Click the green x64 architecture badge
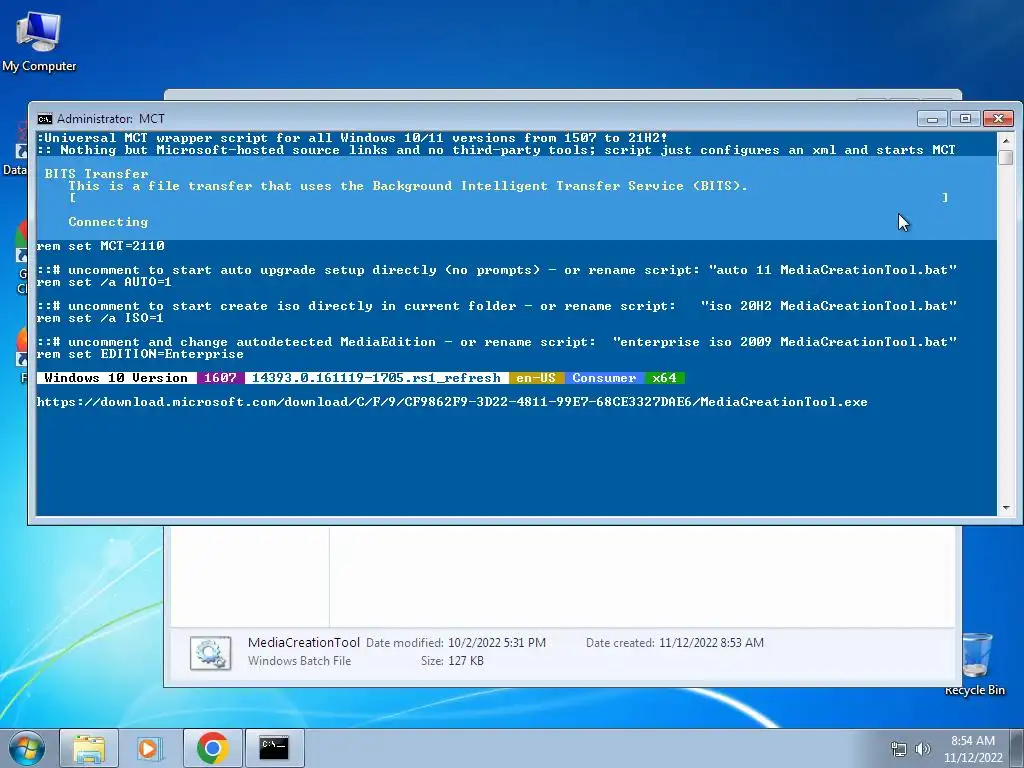 pos(664,378)
